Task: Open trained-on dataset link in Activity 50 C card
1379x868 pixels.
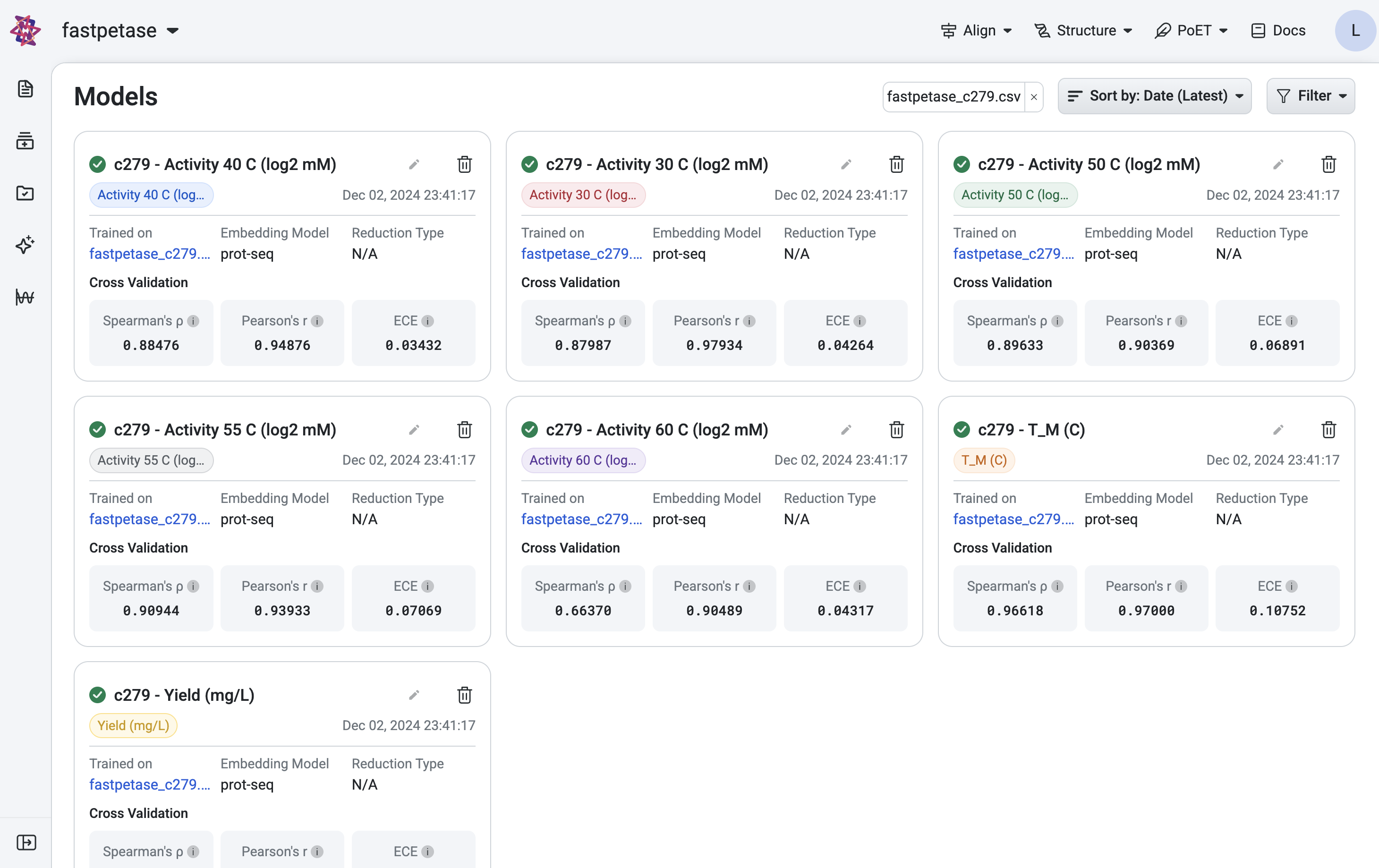Action: tap(1013, 254)
